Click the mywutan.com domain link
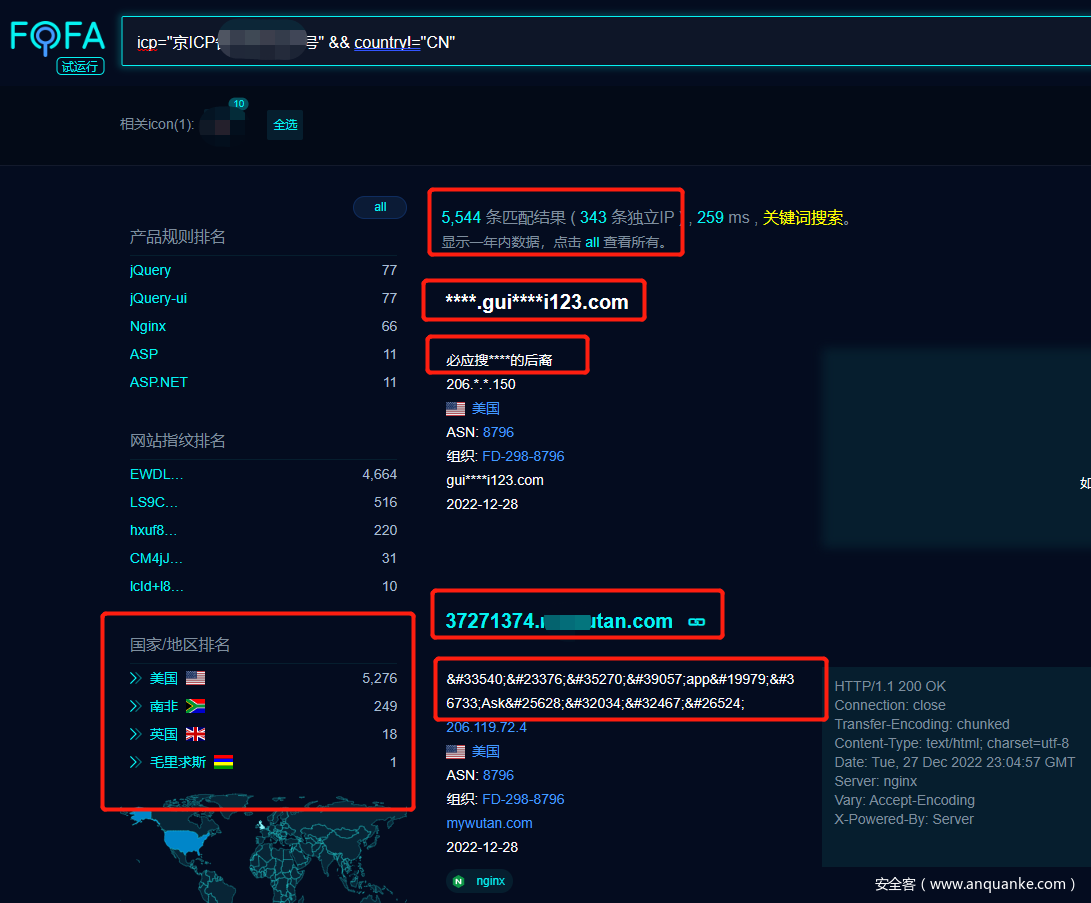1091x903 pixels. (x=489, y=823)
